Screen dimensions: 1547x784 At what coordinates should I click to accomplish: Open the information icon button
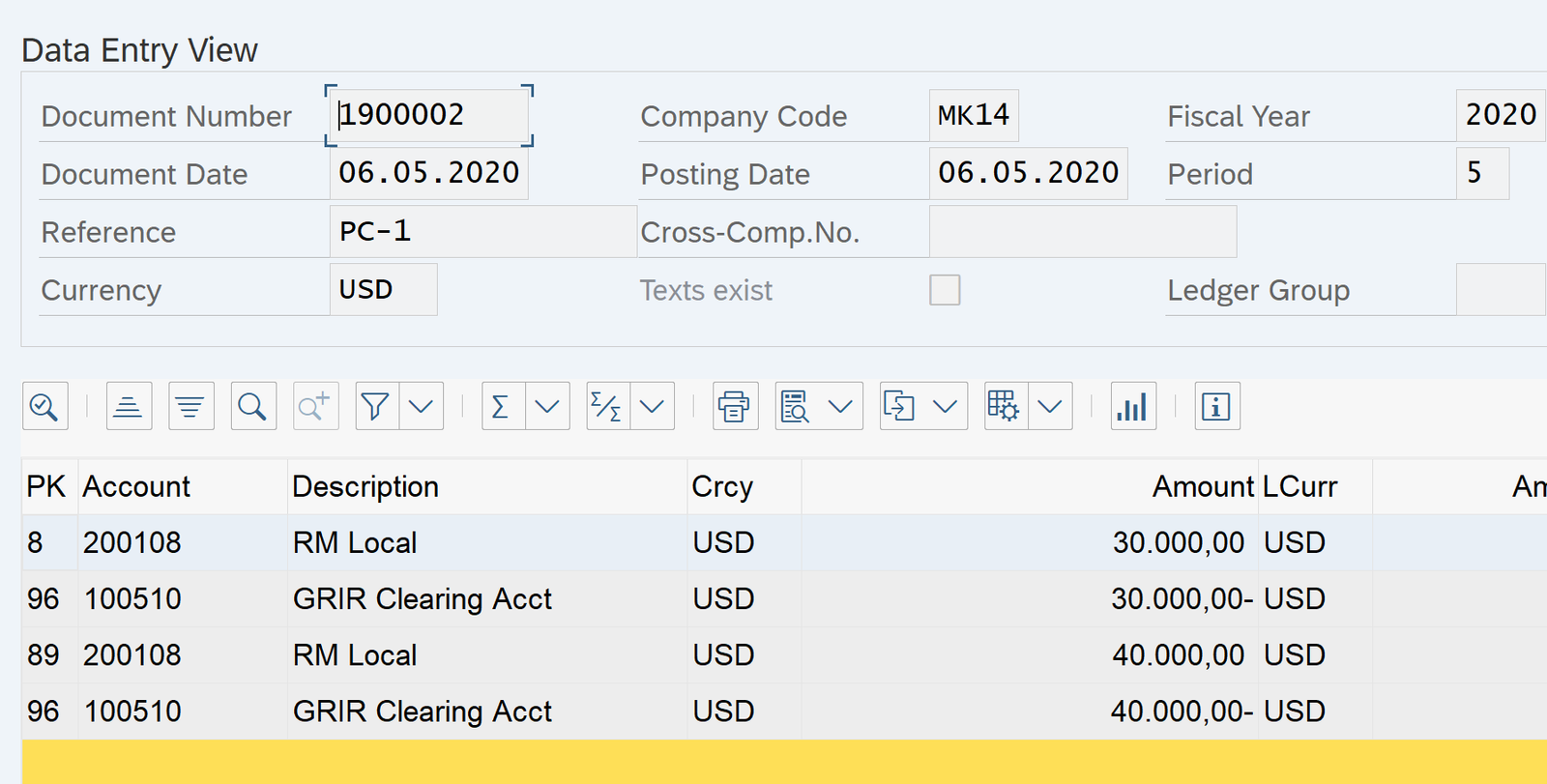tap(1216, 407)
